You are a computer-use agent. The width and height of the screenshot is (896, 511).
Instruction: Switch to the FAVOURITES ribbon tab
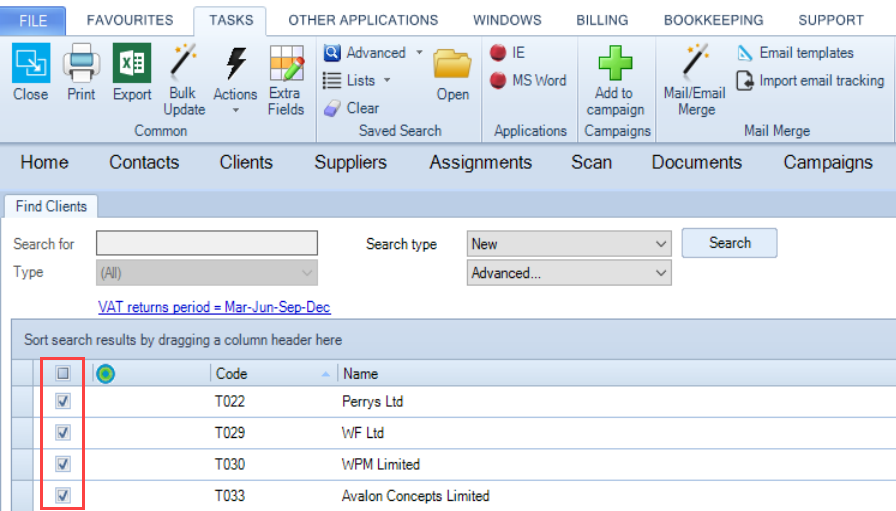click(130, 21)
